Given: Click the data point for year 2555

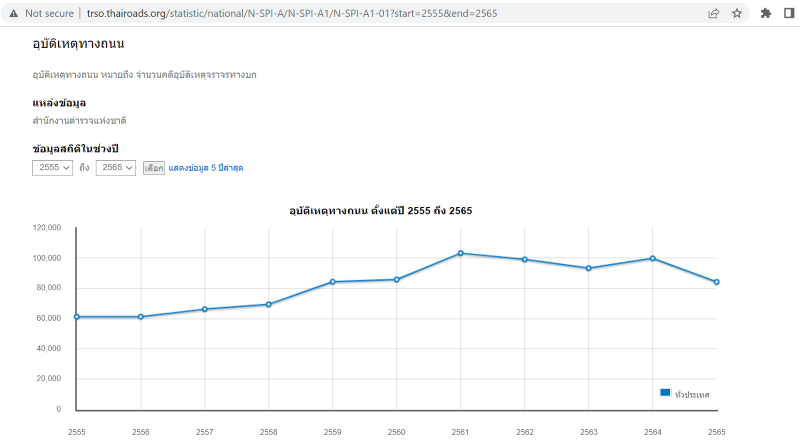Looking at the screenshot, I should 76,317.
